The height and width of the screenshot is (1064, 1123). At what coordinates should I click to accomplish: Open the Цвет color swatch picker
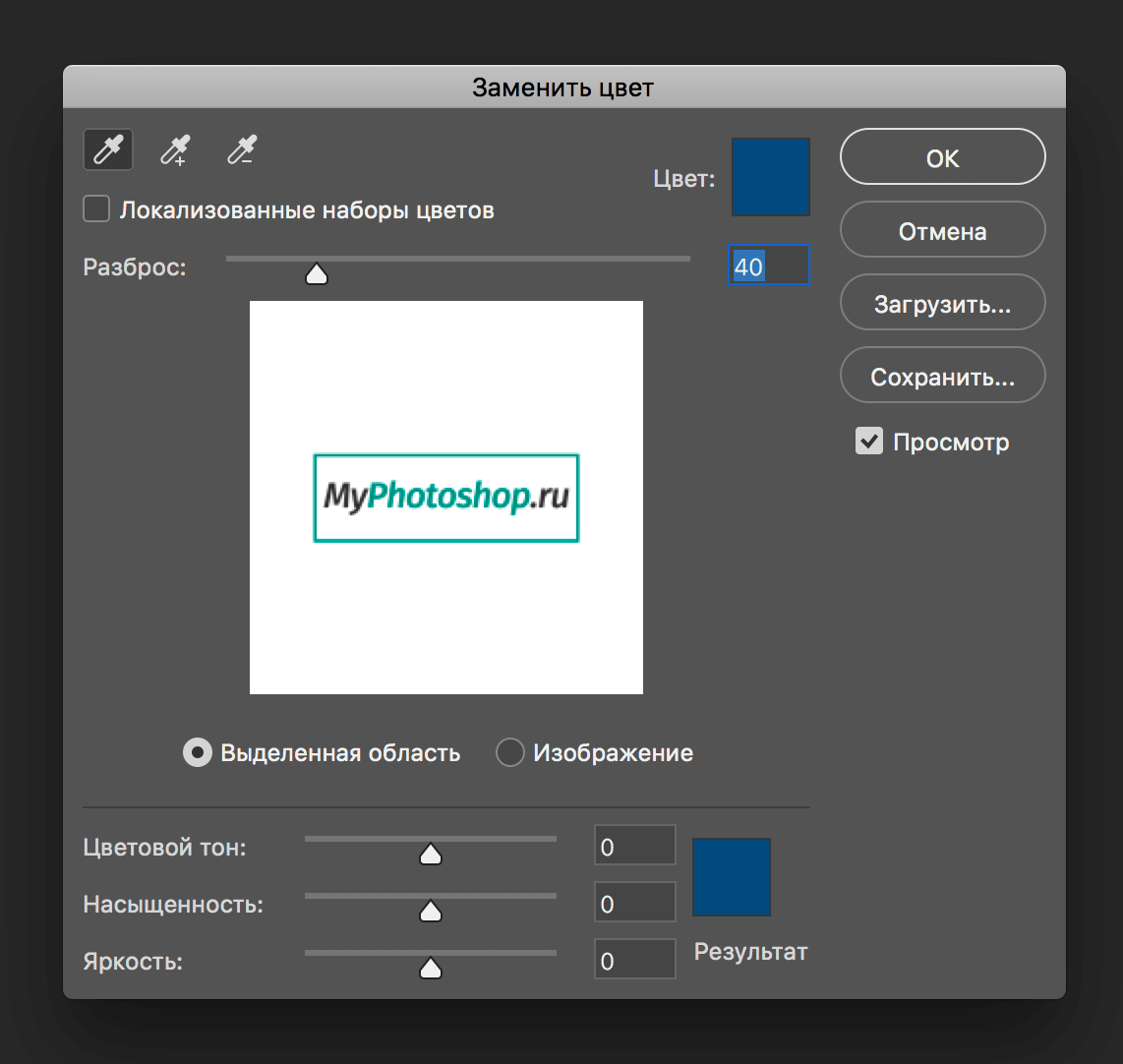click(x=770, y=177)
